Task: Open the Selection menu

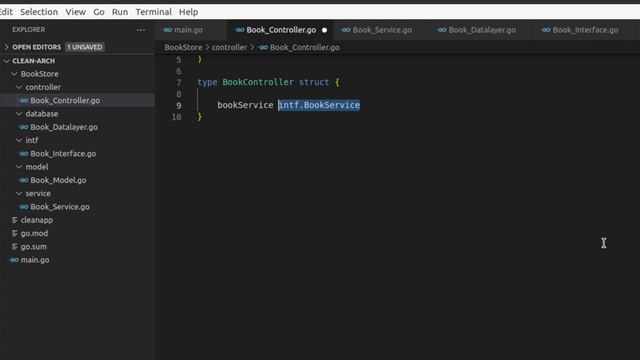Action: click(39, 12)
